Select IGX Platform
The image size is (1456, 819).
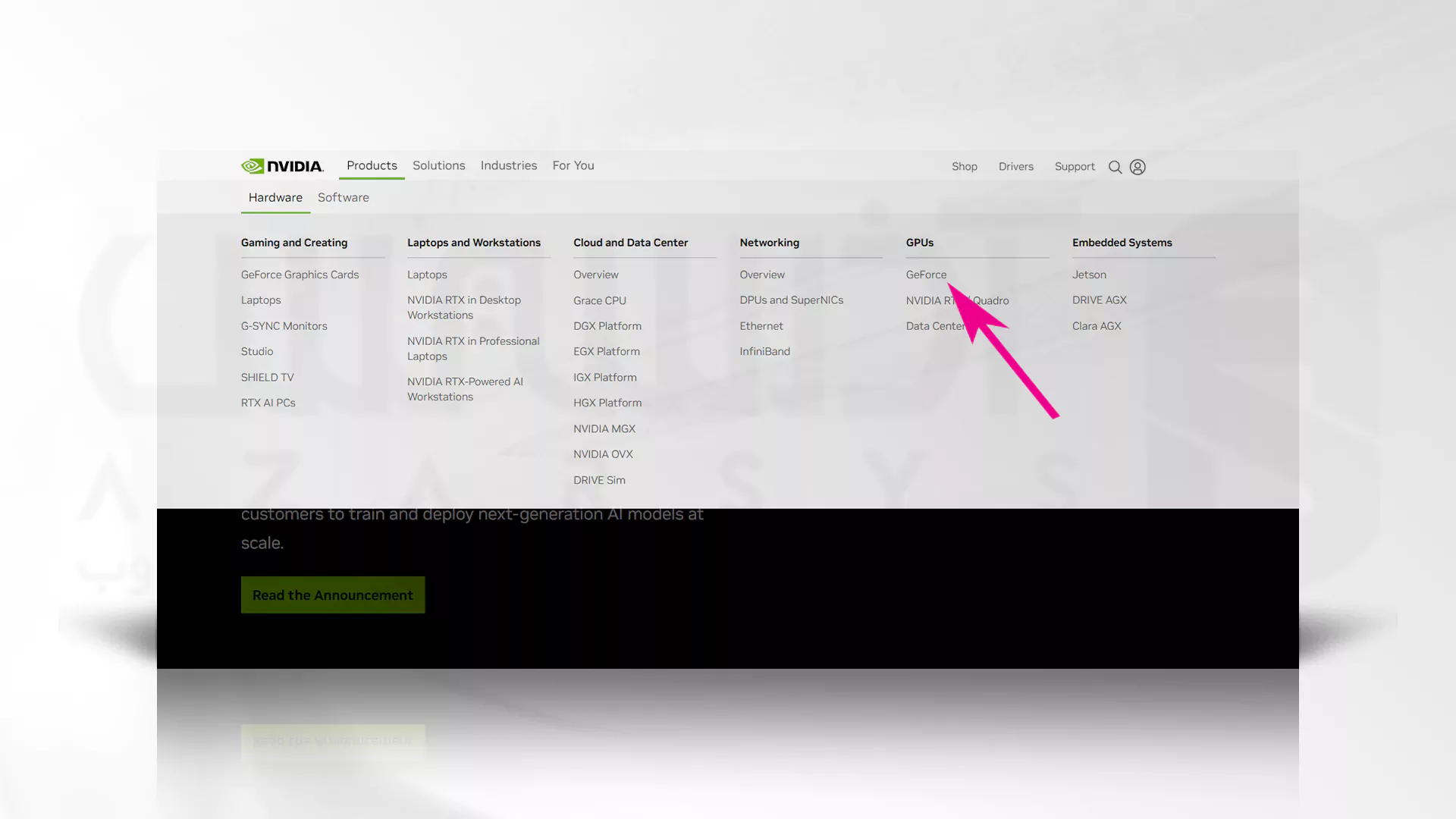(x=605, y=377)
